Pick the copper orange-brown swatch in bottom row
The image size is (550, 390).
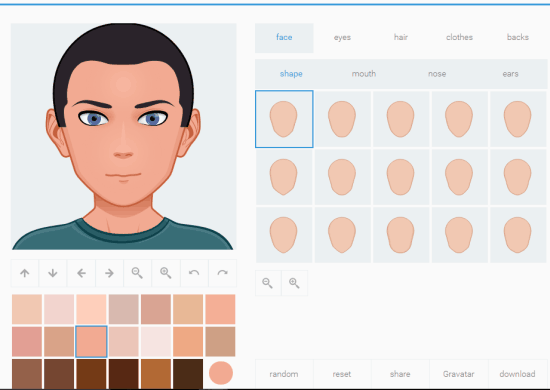tap(156, 374)
